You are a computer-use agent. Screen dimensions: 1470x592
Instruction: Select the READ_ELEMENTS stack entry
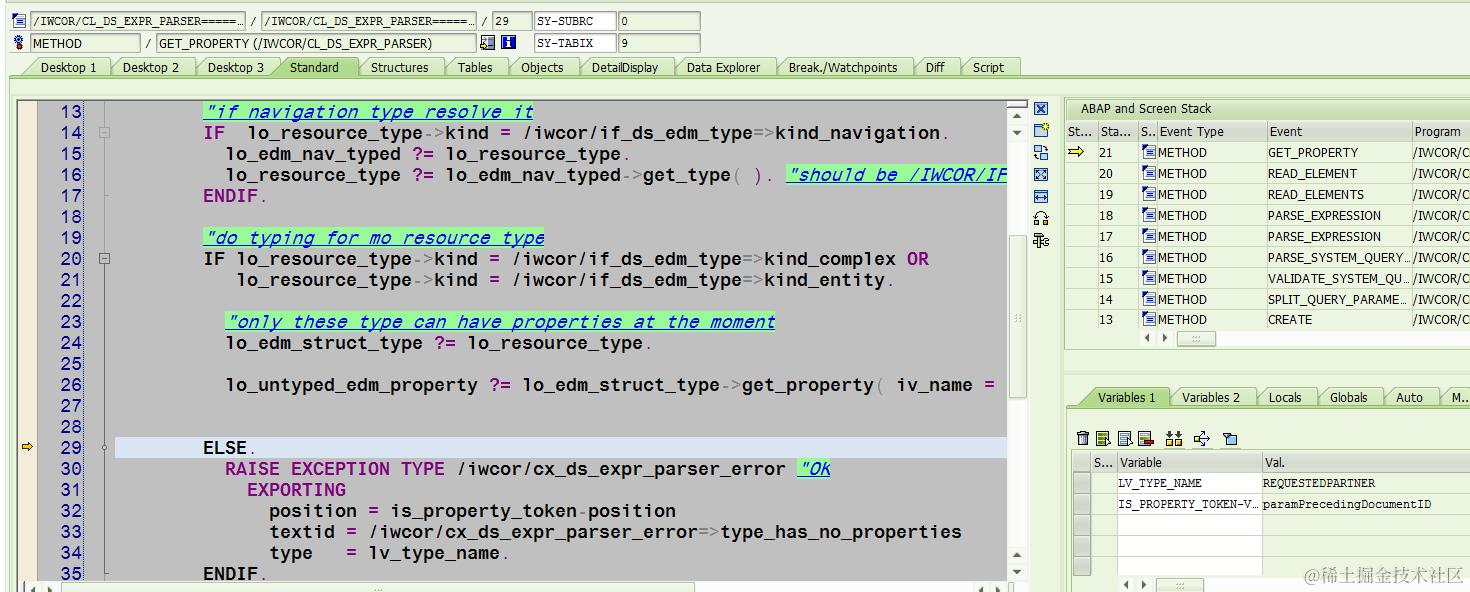coord(1337,194)
